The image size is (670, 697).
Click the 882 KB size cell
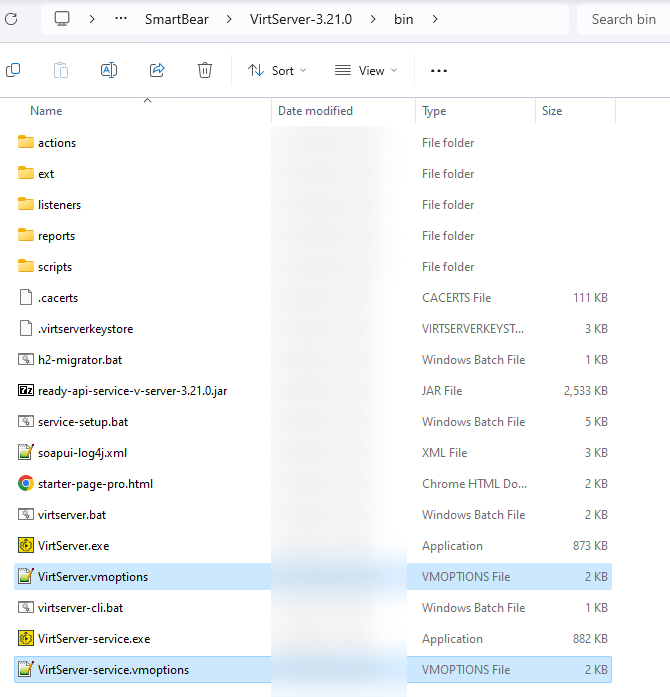590,639
